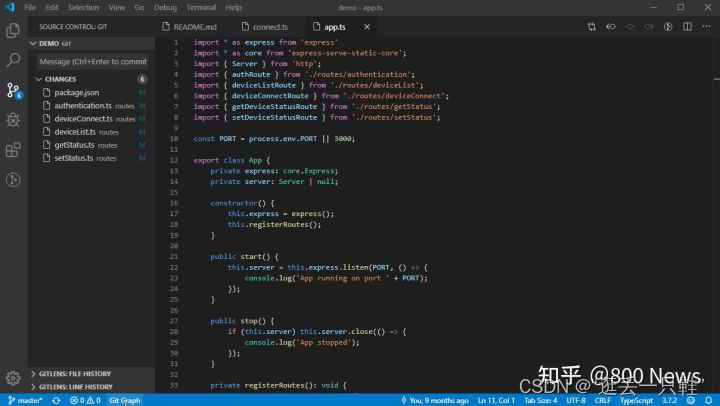Click the TypeScript language mode indicator
The width and height of the screenshot is (720, 406).
coord(636,400)
